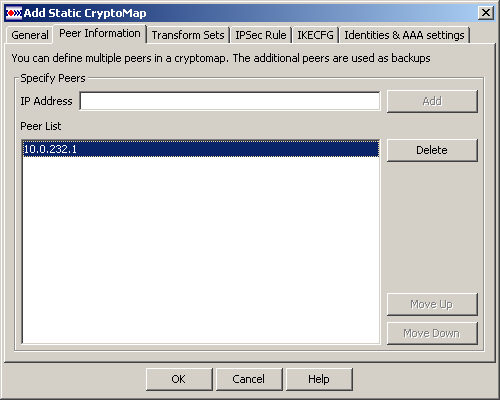Close the Add Static CryptoMap dialog
Screen dimensions: 500x400
point(486,13)
